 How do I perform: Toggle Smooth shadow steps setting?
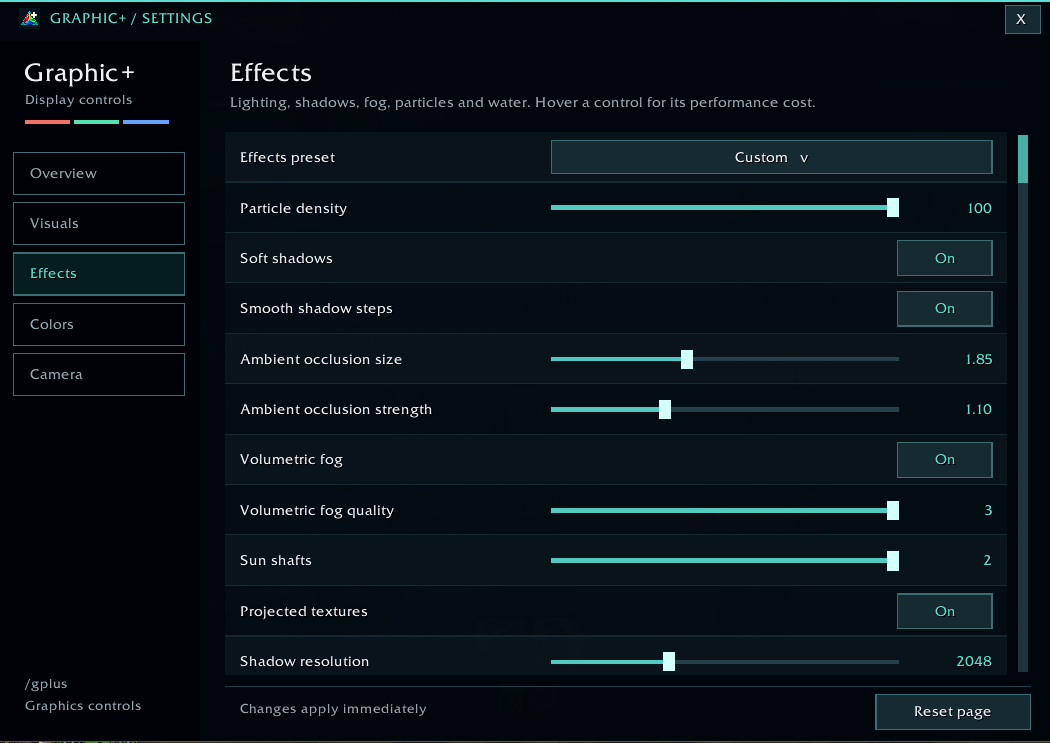pyautogui.click(x=944, y=309)
